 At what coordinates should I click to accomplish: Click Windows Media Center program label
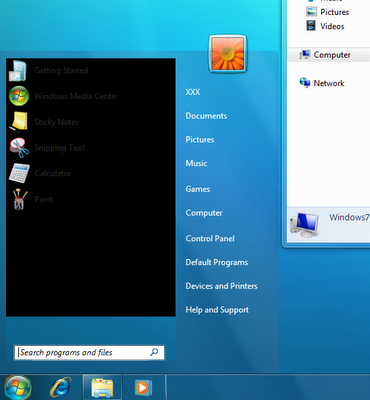click(76, 96)
